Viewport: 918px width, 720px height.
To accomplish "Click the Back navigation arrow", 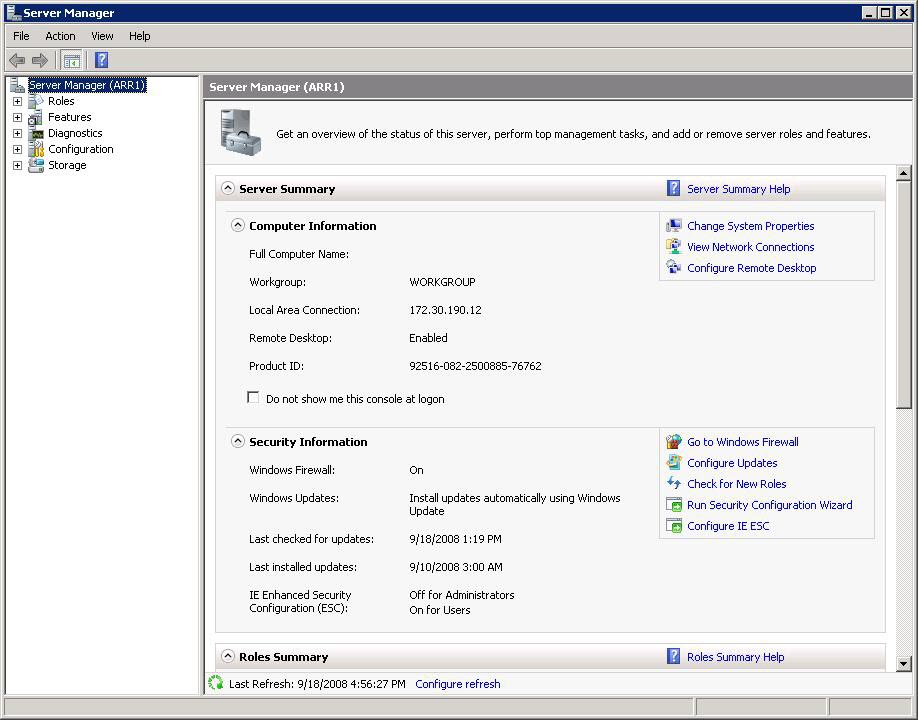I will pos(16,59).
